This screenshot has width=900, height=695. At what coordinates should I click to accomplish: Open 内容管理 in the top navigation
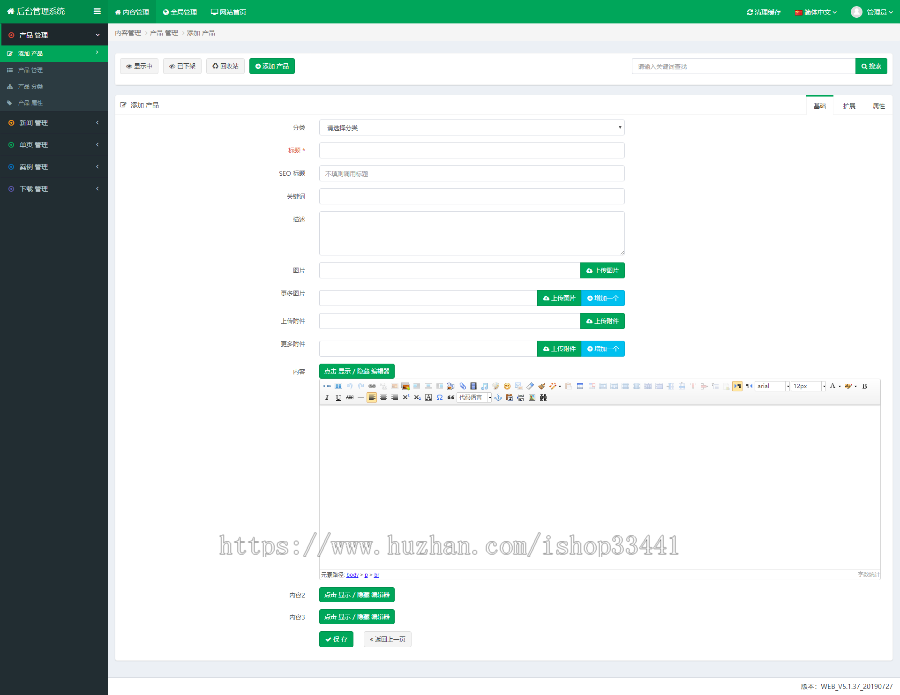132,12
